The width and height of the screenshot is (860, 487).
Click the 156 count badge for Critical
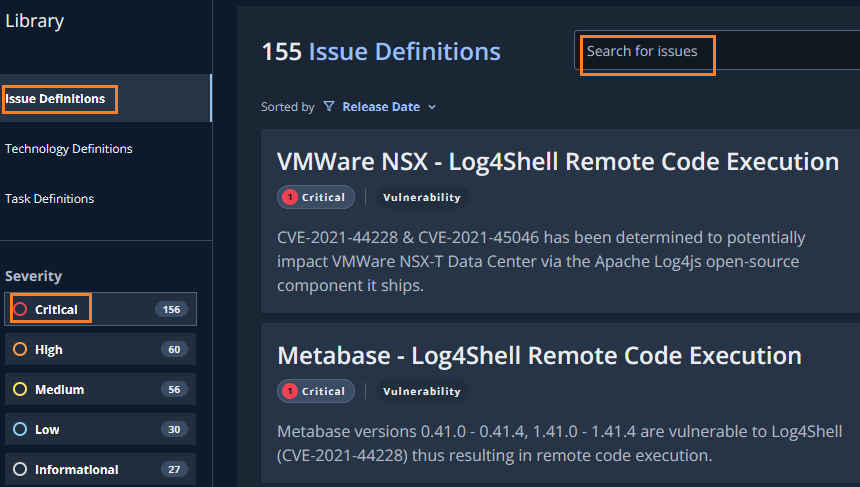[x=171, y=310]
